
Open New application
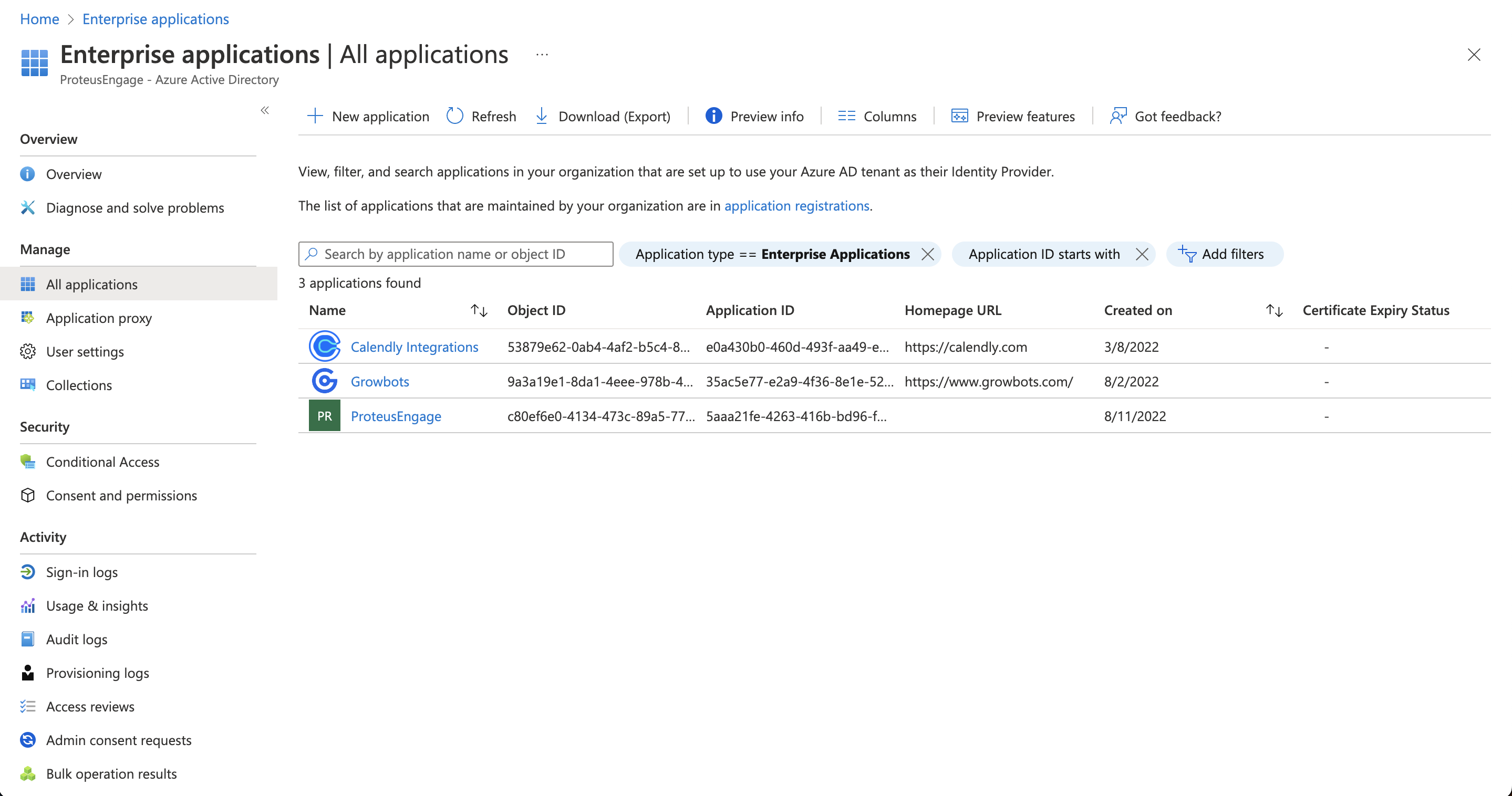tap(368, 116)
